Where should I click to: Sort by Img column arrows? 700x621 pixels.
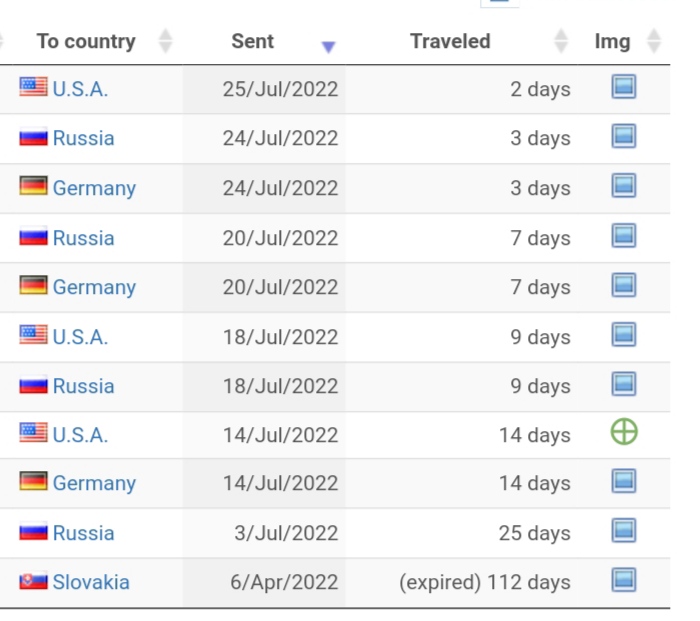tap(654, 41)
